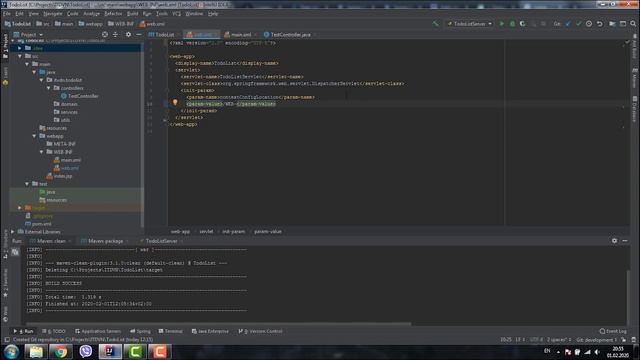
Task: Click the init-param breadcrumb below the editor
Action: (x=233, y=231)
